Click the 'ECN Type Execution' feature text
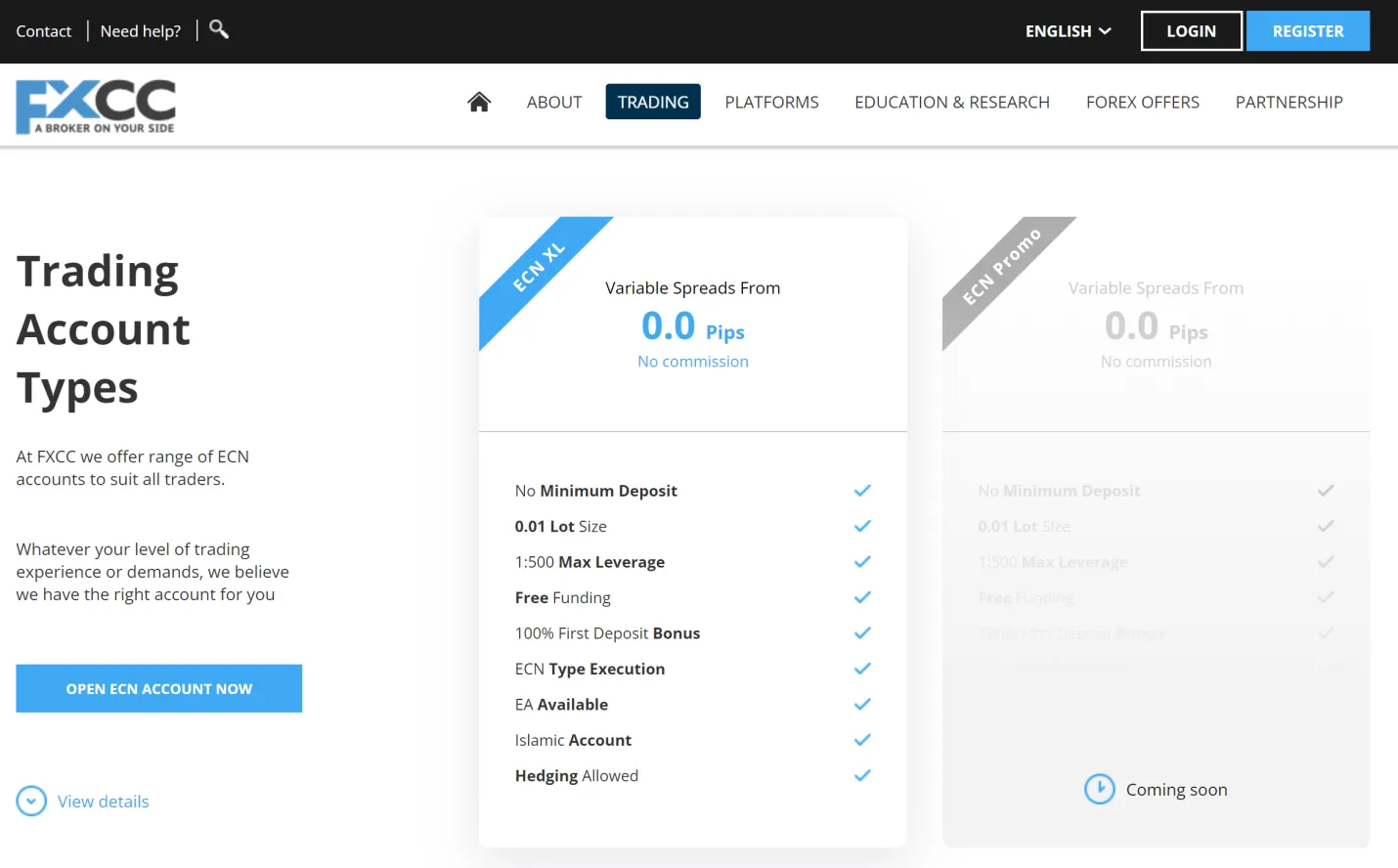The width and height of the screenshot is (1398, 868). pos(590,669)
